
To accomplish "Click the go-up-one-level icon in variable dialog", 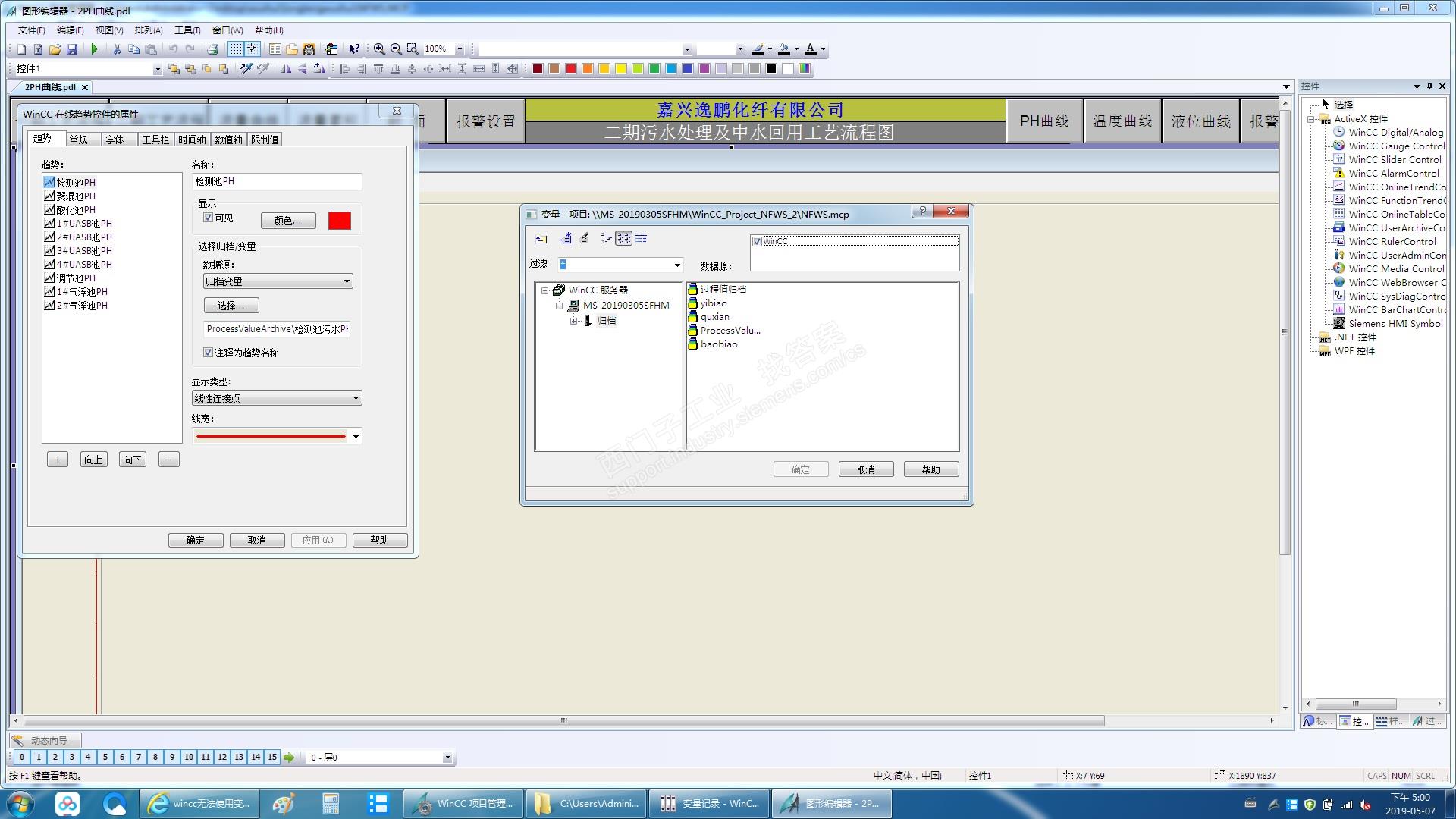I will click(541, 239).
